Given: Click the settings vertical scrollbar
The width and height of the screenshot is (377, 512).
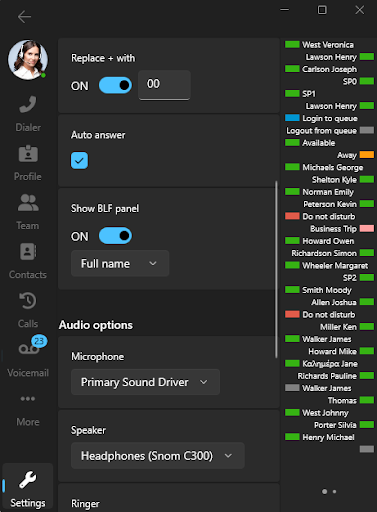Looking at the screenshot, I should point(276,269).
